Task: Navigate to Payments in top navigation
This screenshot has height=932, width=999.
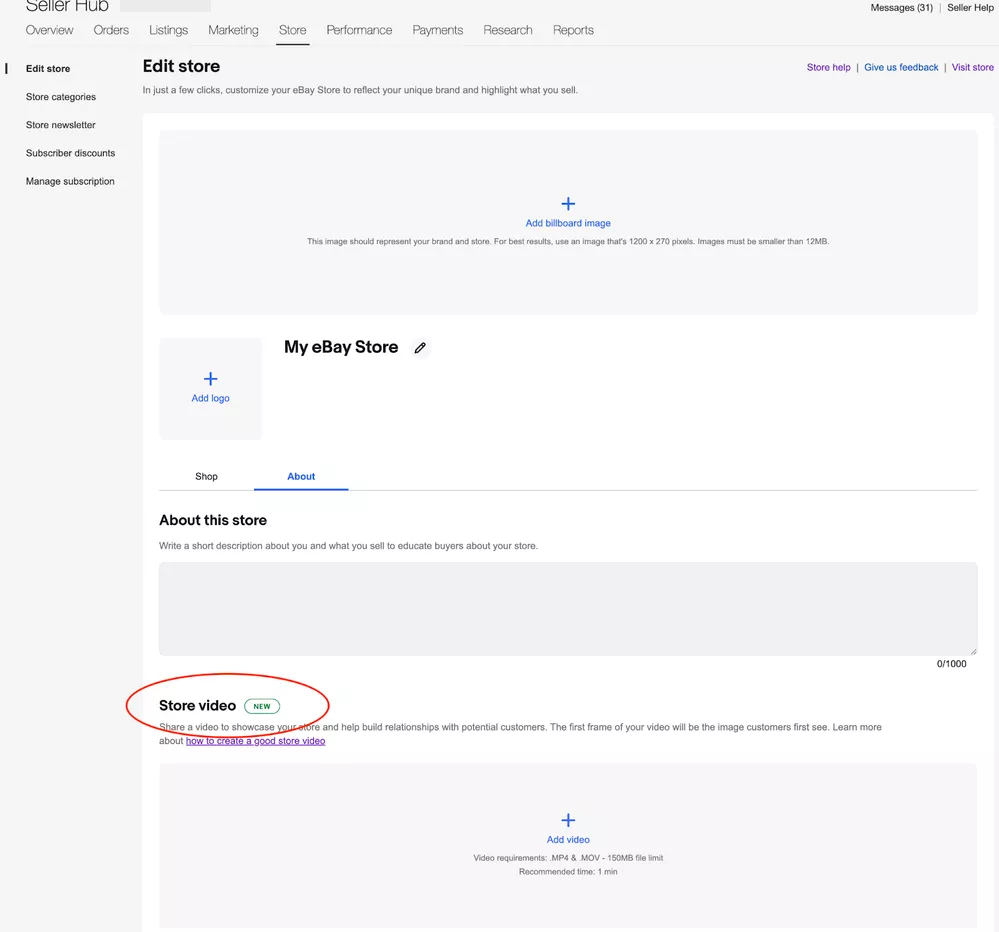Action: point(437,30)
